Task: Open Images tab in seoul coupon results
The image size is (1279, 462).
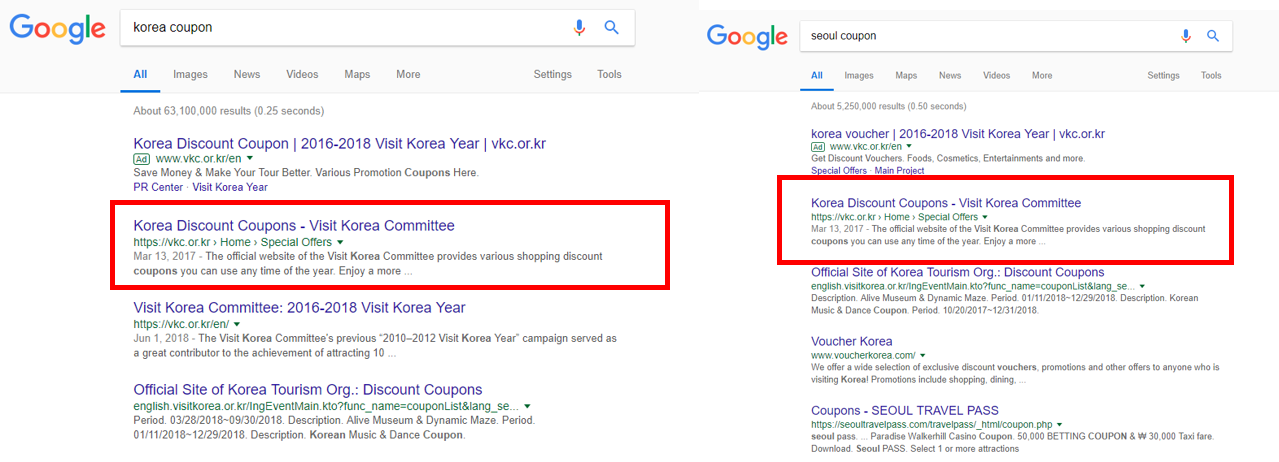Action: click(x=859, y=75)
